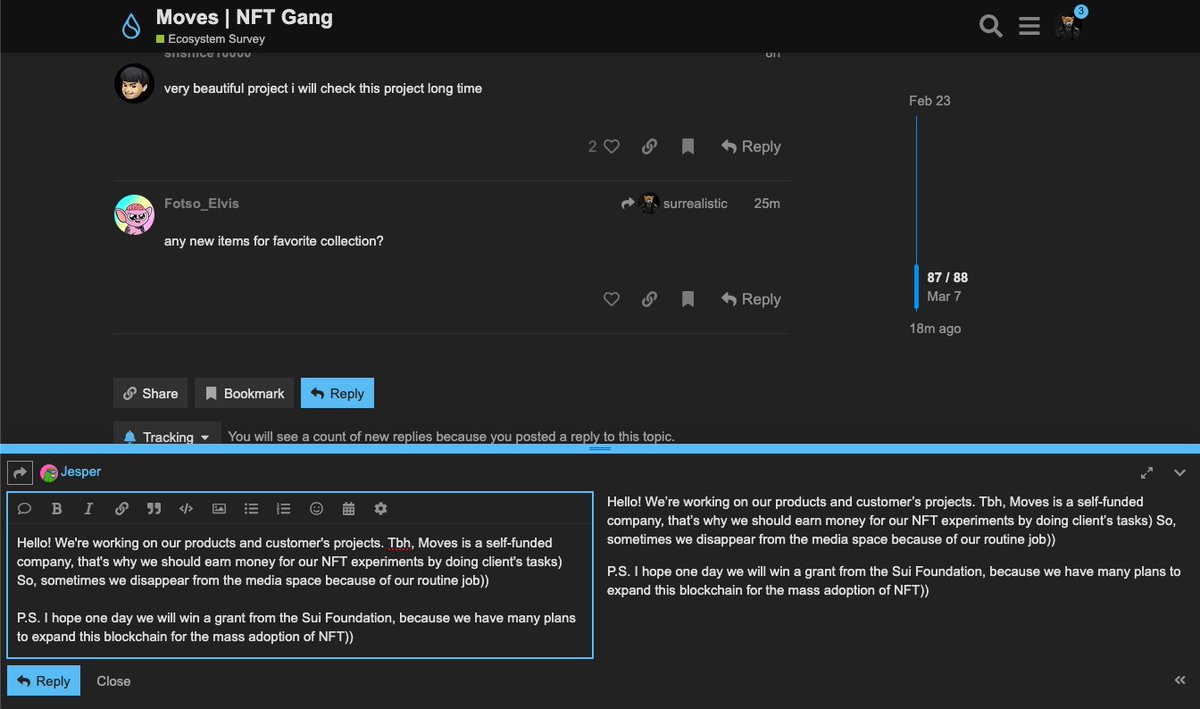Copy link of 'very beautiful project' post
Image resolution: width=1200 pixels, height=709 pixels.
point(649,146)
